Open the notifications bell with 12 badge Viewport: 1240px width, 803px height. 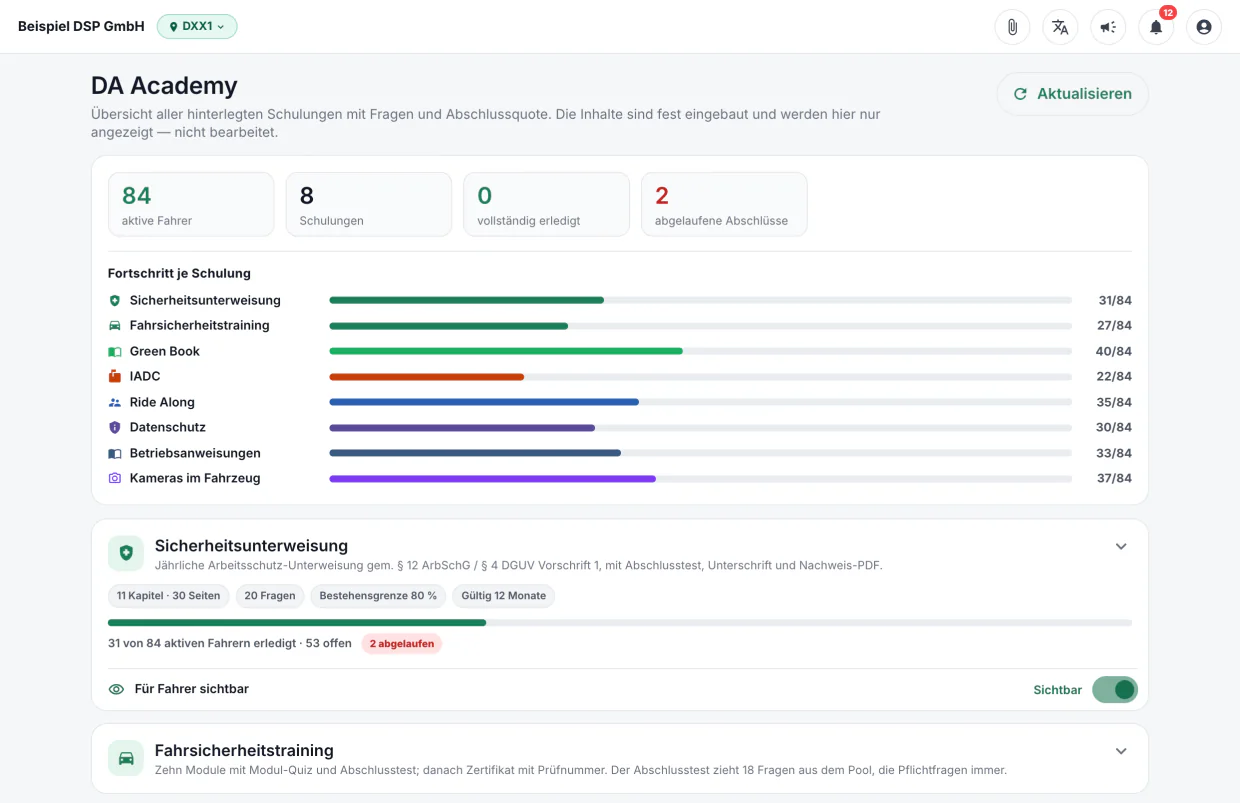pos(1156,27)
